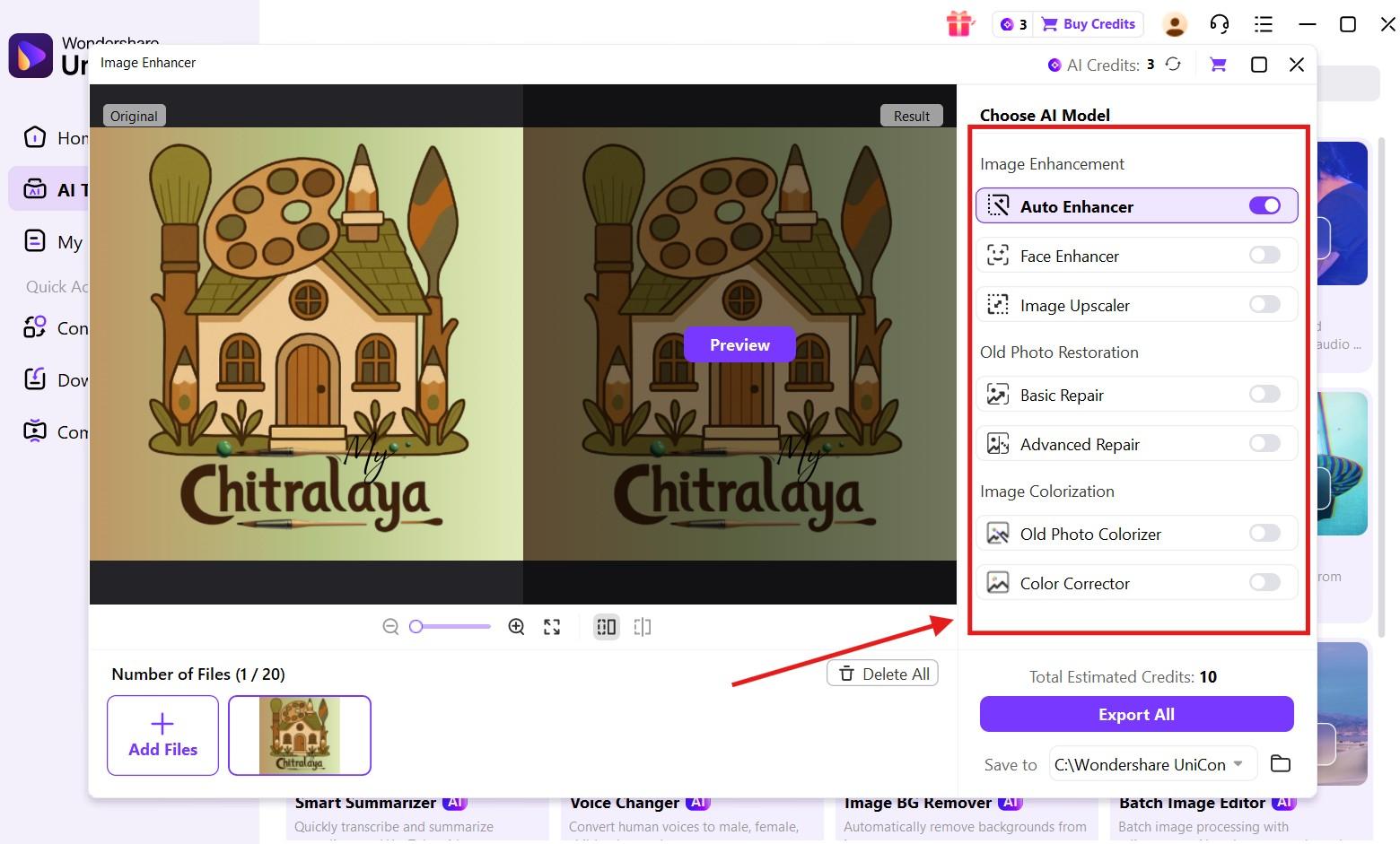Adjust the zoom level slider
Screen dimensions: 1400x844
450,627
